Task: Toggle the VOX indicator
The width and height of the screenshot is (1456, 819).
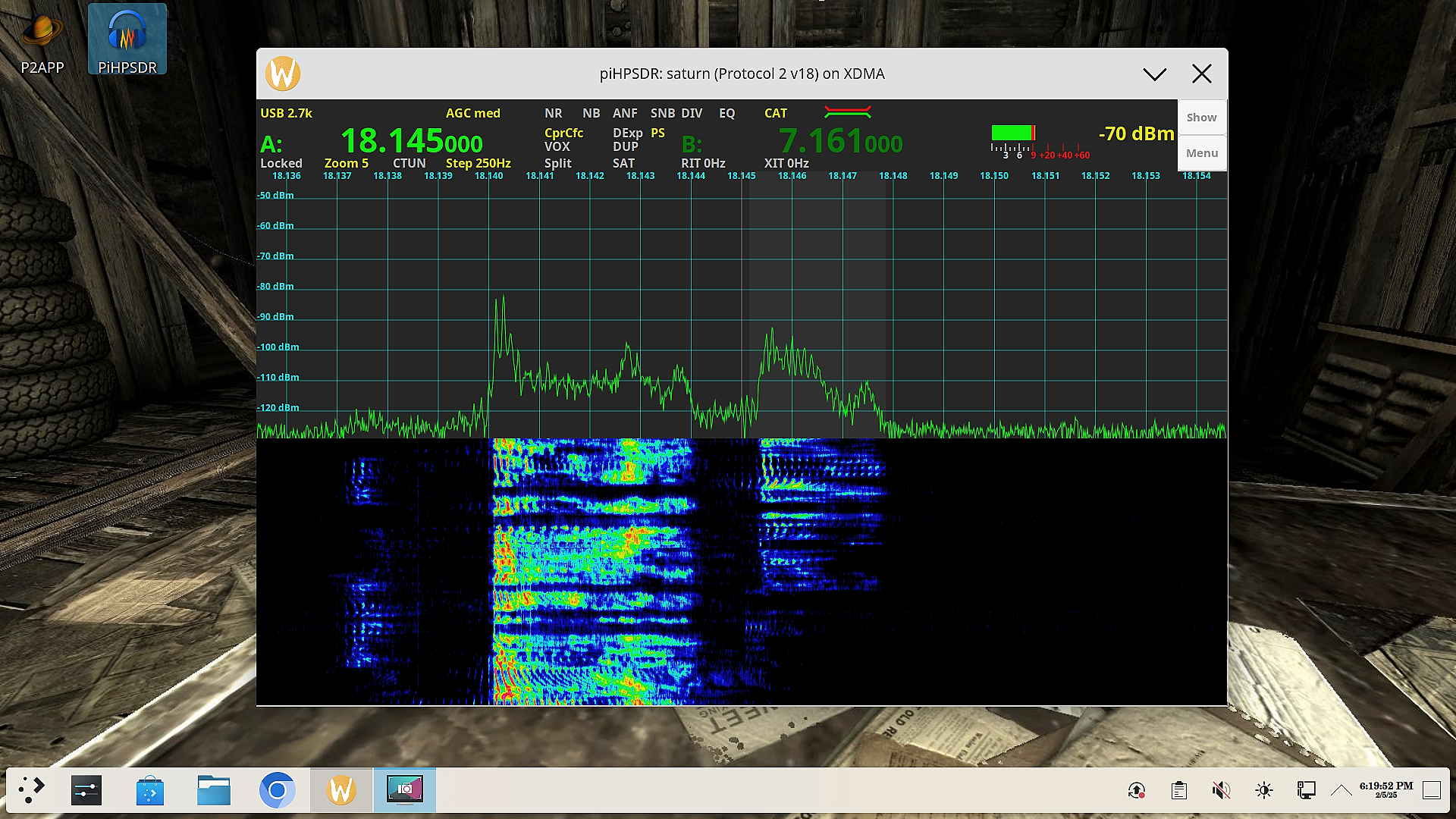Action: 557,146
